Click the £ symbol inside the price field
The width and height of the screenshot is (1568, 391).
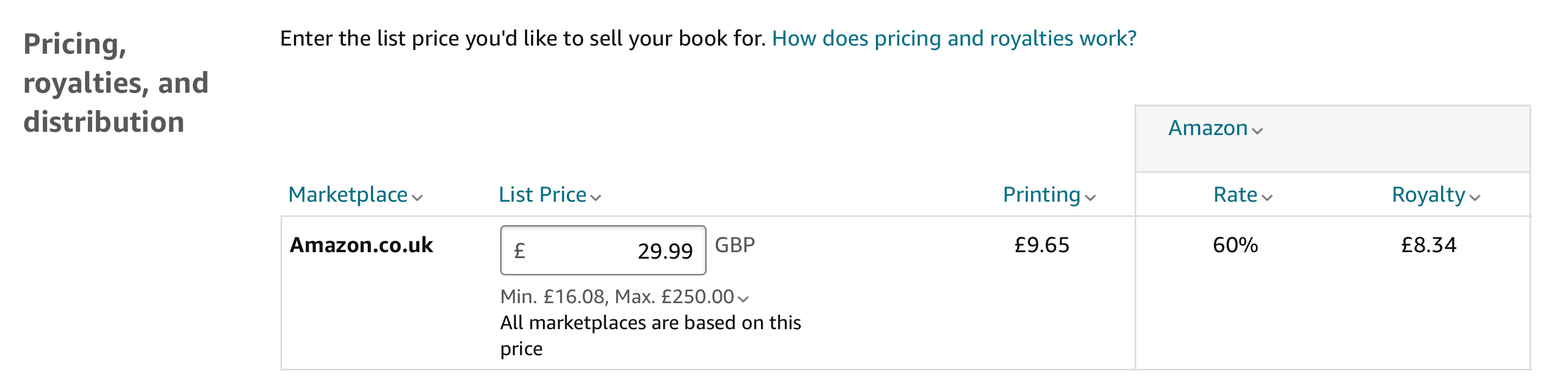[519, 251]
